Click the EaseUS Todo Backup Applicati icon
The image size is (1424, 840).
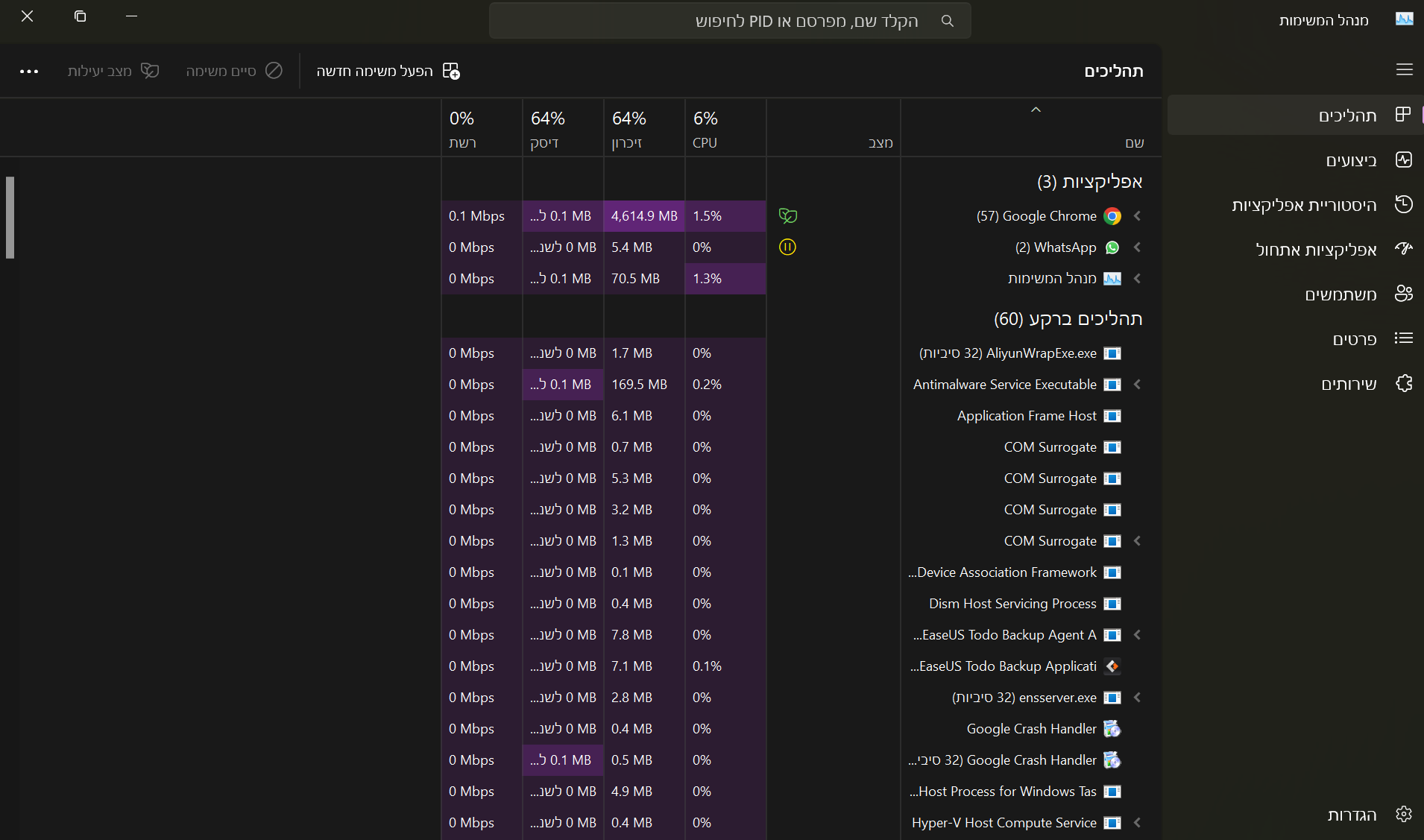coord(1112,666)
